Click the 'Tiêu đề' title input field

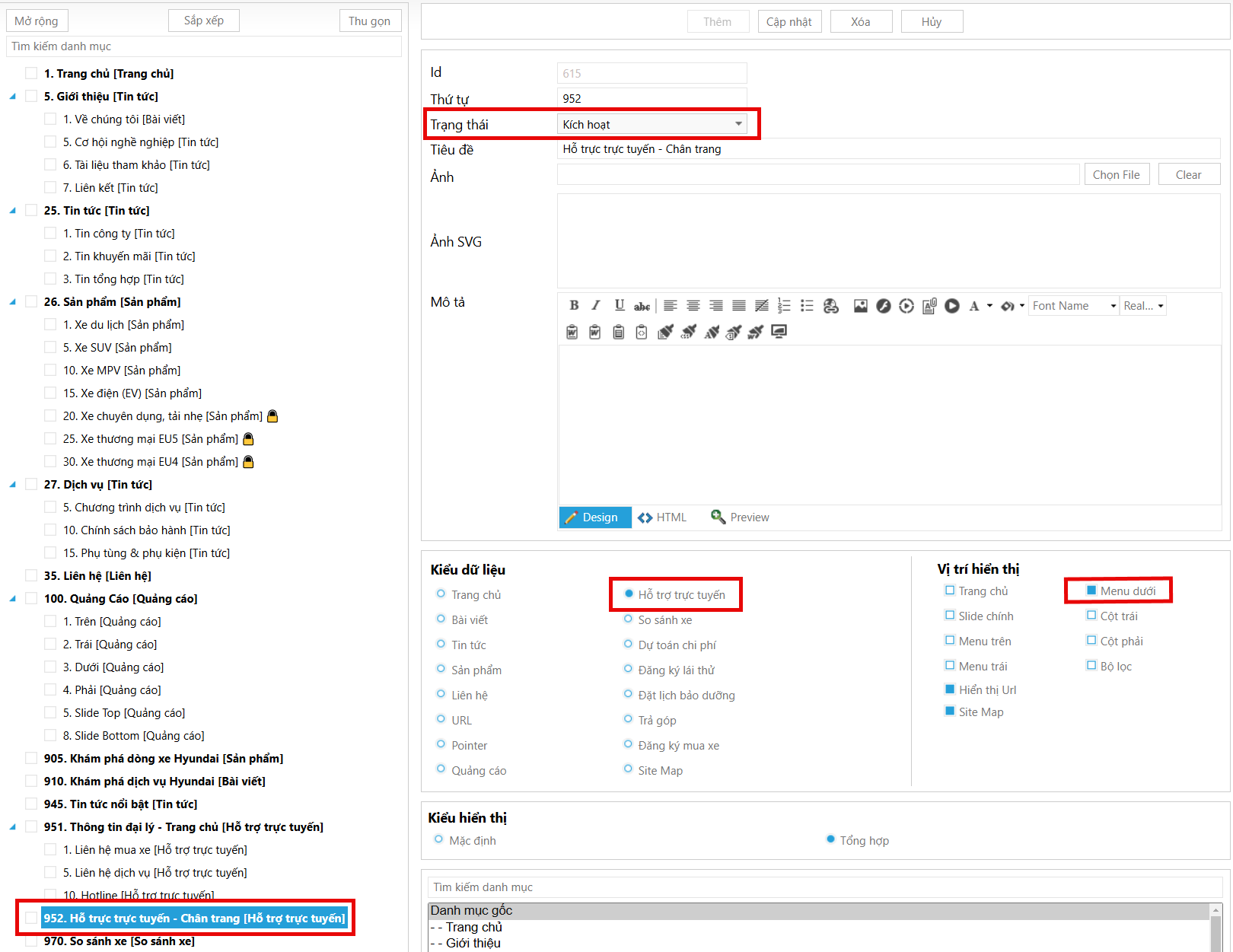click(x=887, y=149)
